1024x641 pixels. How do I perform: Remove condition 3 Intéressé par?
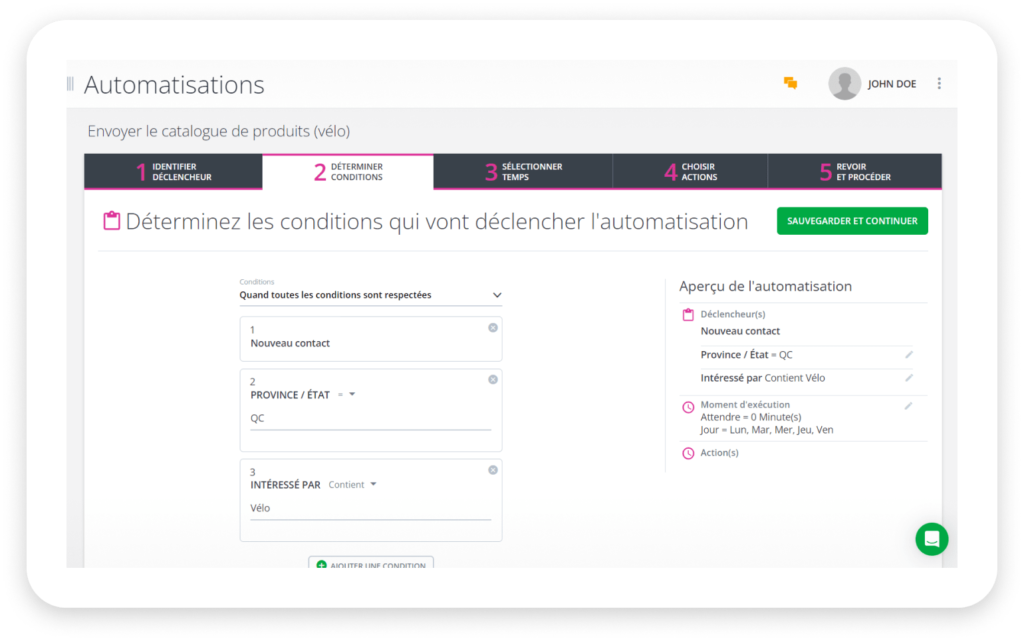coord(492,470)
